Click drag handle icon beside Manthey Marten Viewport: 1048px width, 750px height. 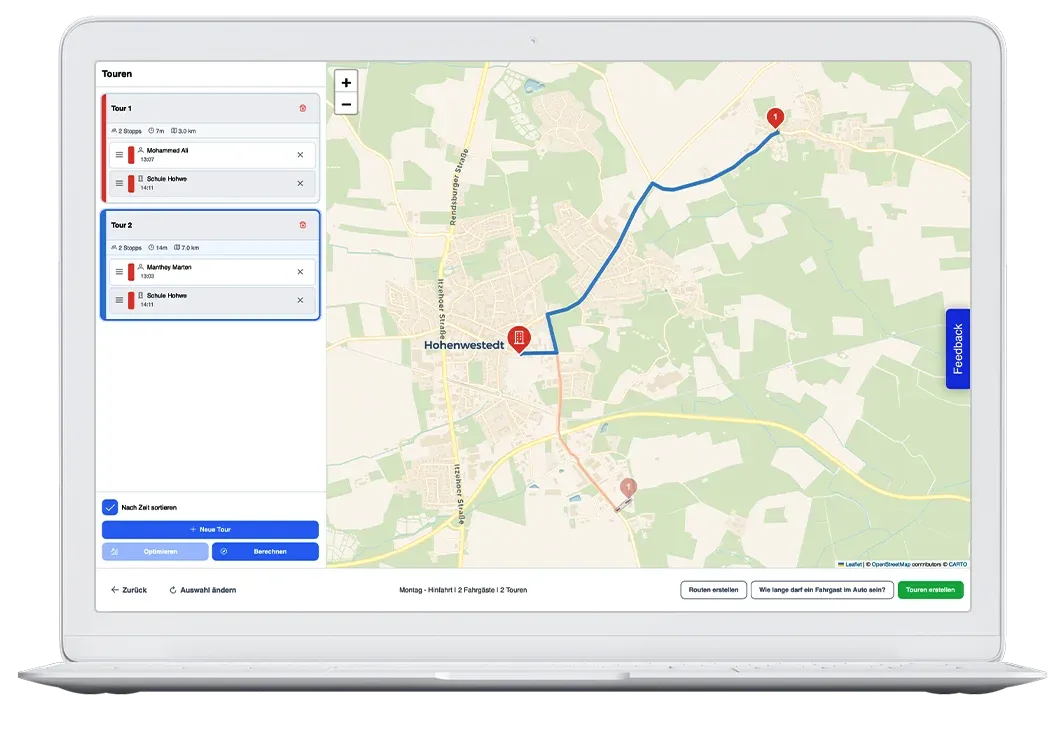pos(119,272)
